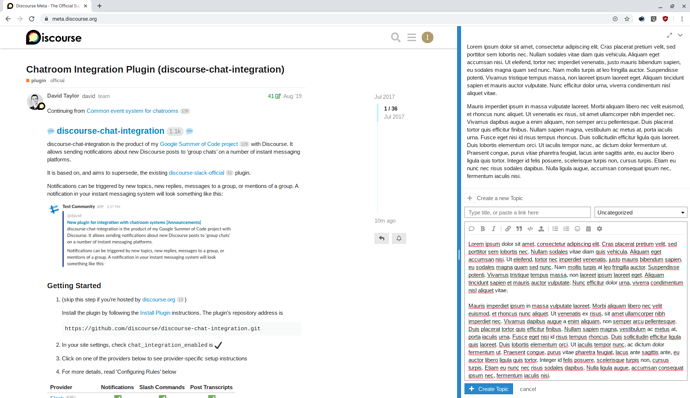Select the Discourse Meta browser tab
This screenshot has height=398, width=690.
tap(46, 6)
